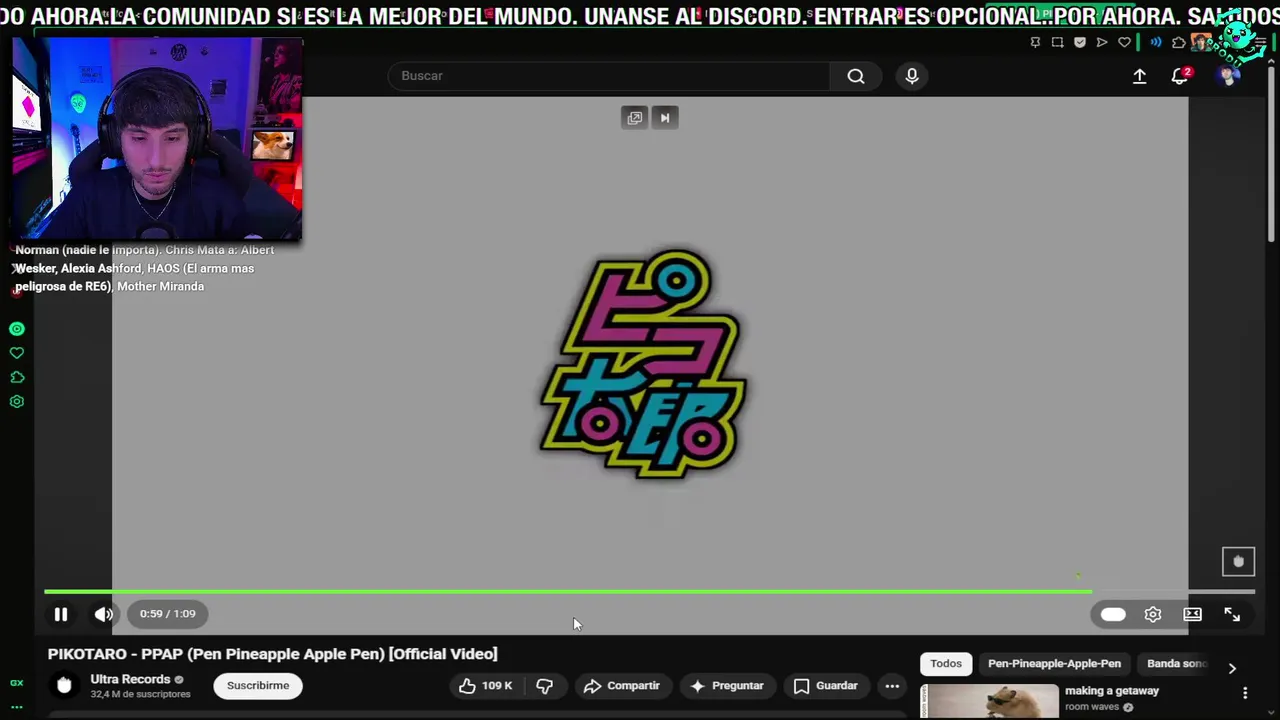This screenshot has width=1280, height=720.
Task: Add page to bookmarks heart icon
Action: [1125, 42]
